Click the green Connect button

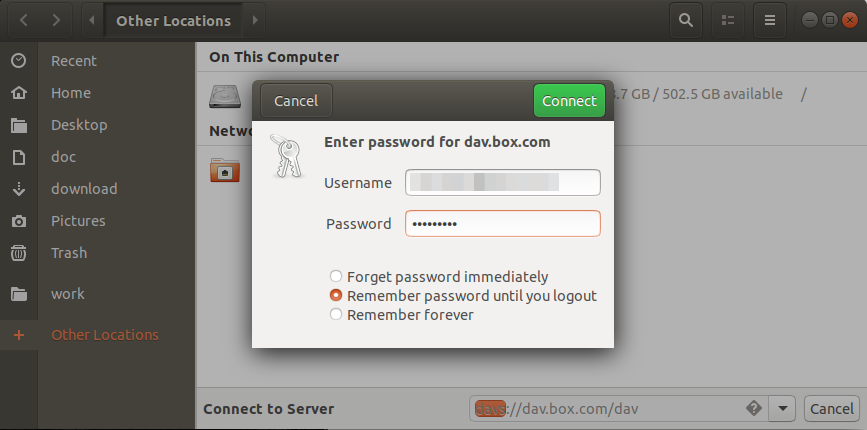[x=569, y=101]
